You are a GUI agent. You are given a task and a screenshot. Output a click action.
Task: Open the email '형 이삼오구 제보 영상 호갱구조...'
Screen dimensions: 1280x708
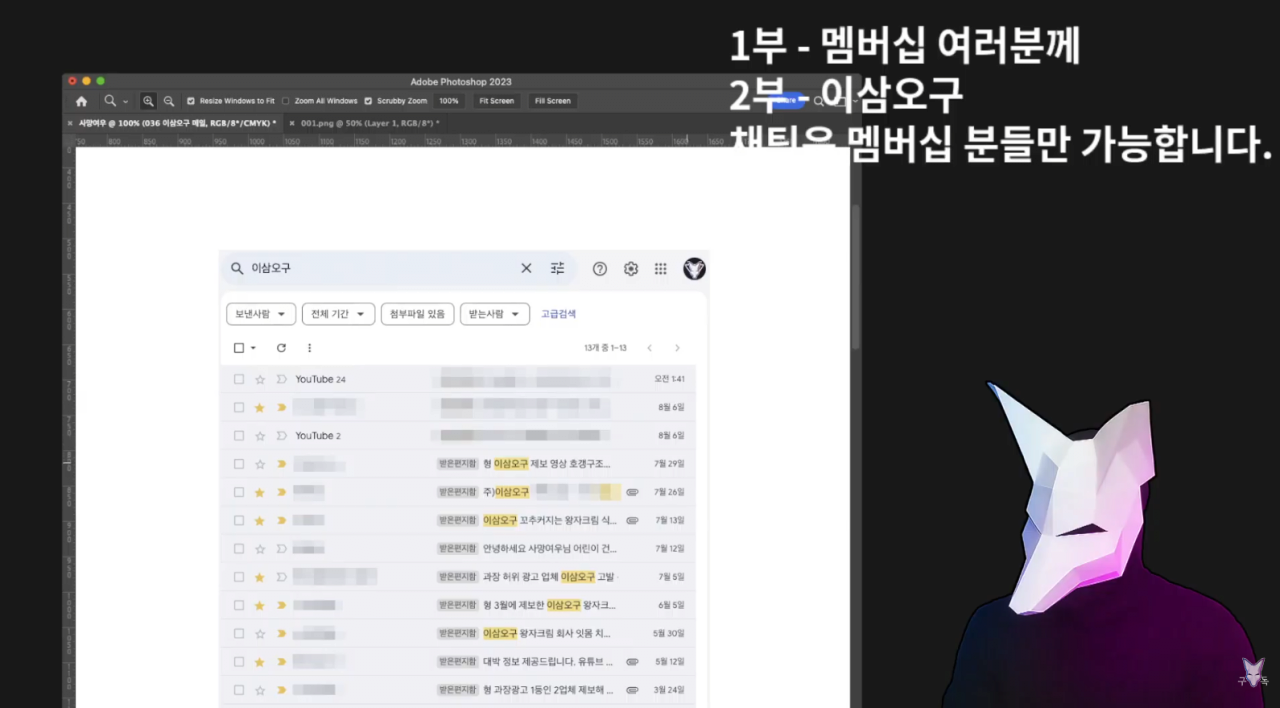(x=546, y=464)
